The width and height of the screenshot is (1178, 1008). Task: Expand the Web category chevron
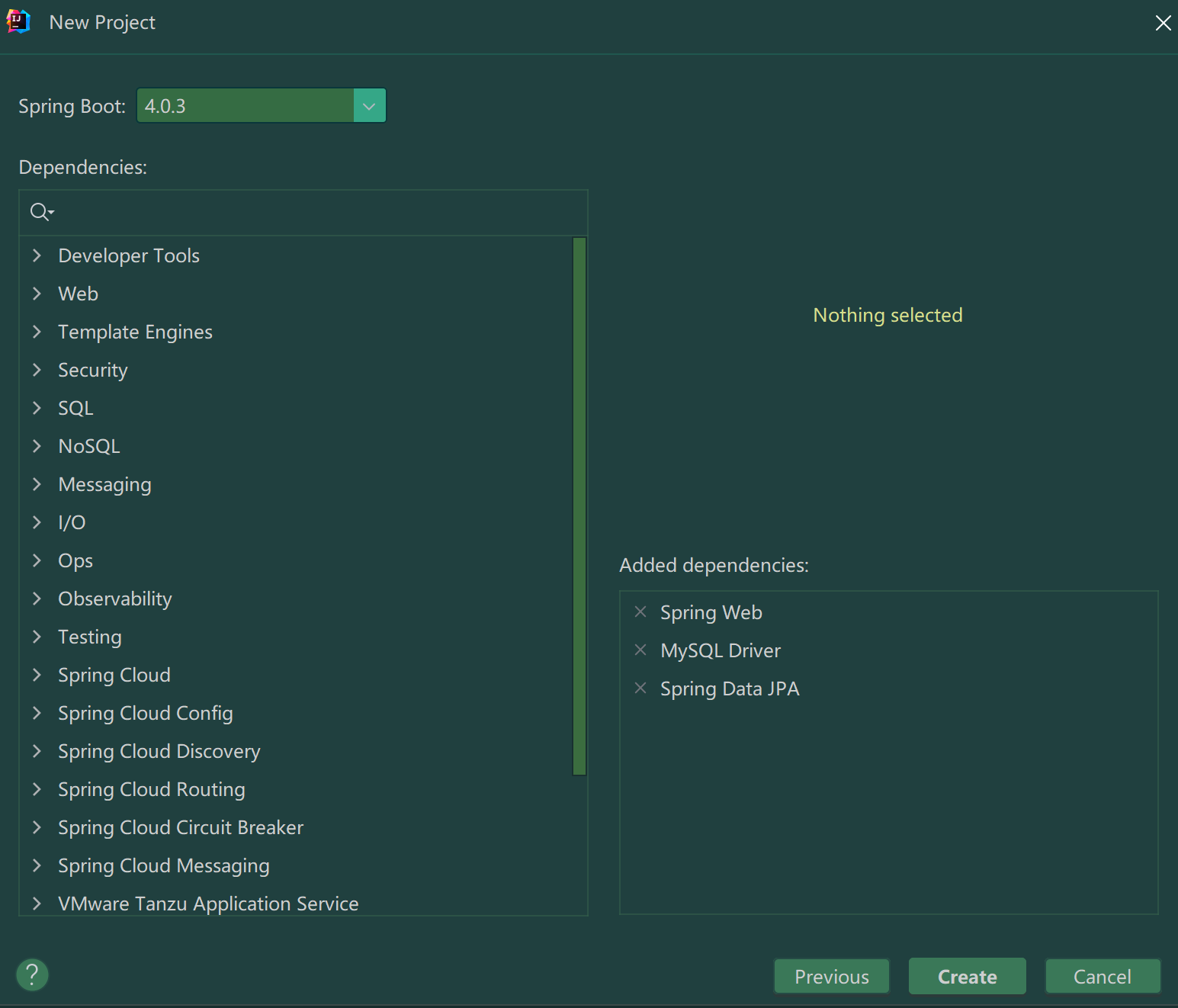[x=37, y=294]
